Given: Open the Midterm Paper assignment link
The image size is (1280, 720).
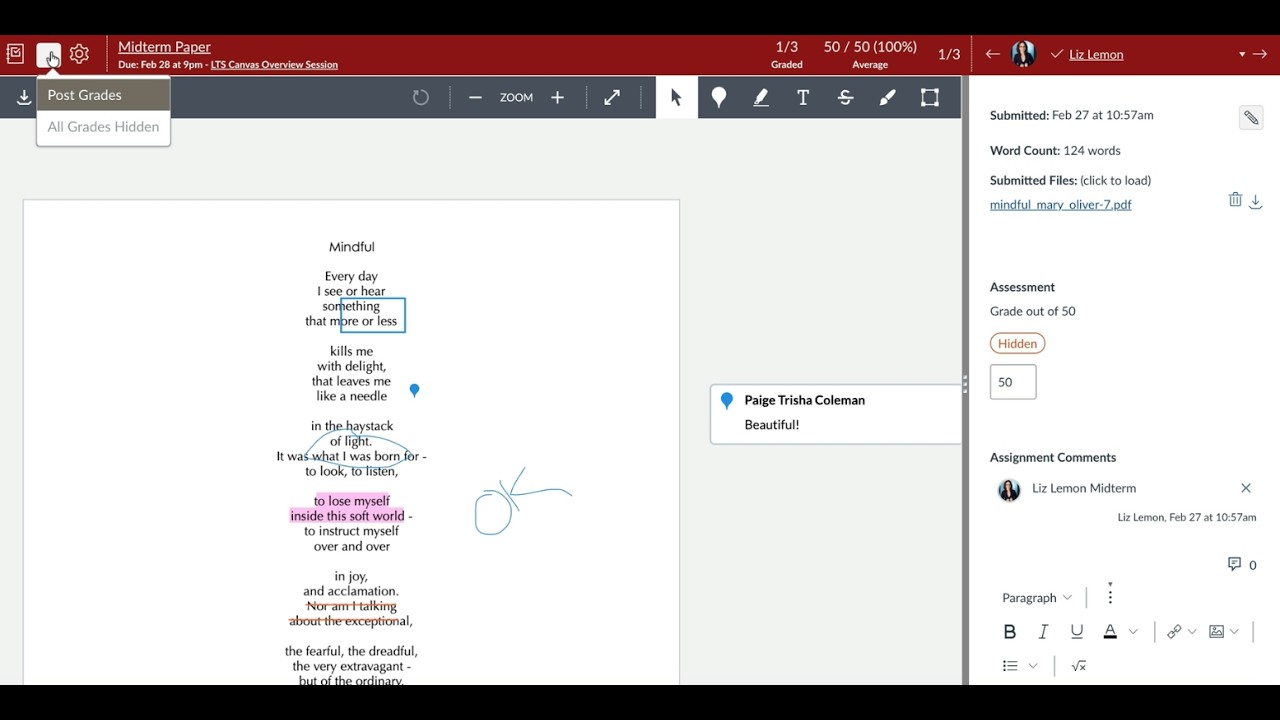Looking at the screenshot, I should click(164, 47).
